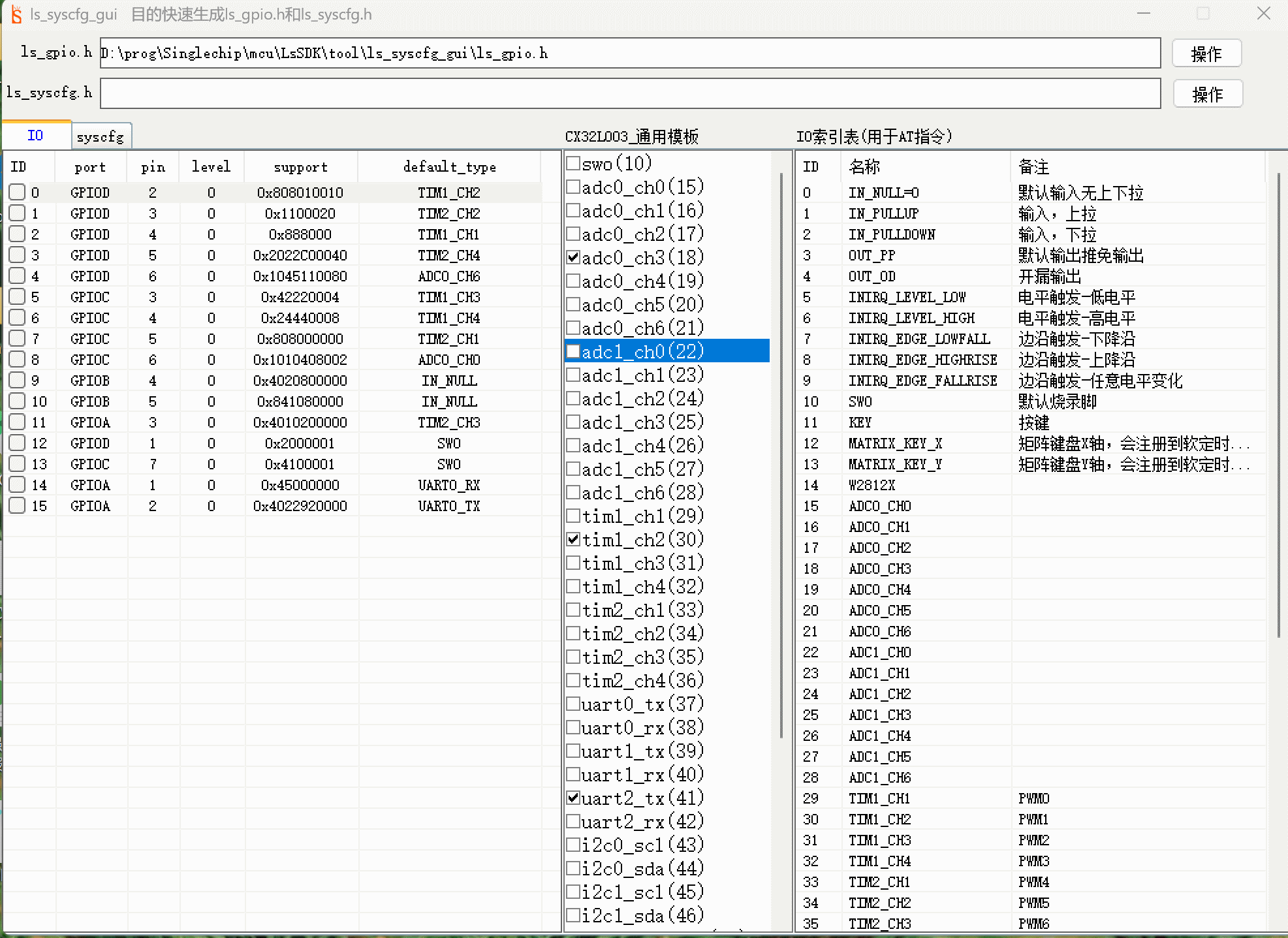Click the empty ls_syscfg.h path field
Image resolution: width=1288 pixels, height=938 pixels.
click(630, 93)
